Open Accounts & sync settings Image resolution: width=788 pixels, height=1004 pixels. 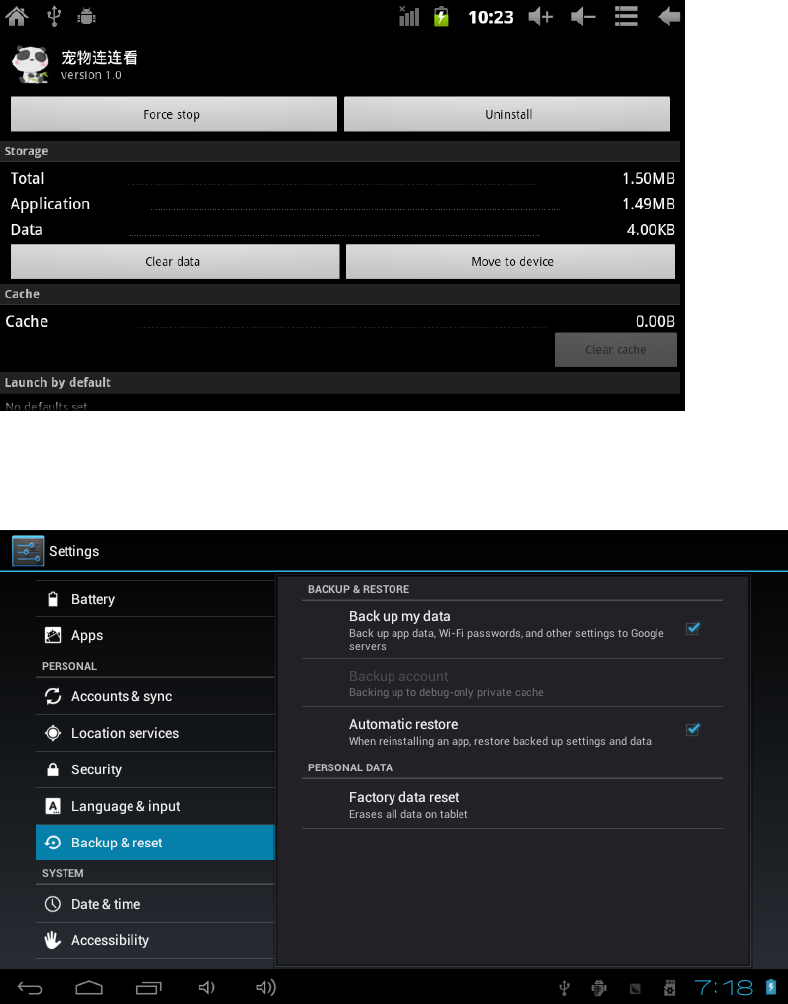tap(155, 696)
